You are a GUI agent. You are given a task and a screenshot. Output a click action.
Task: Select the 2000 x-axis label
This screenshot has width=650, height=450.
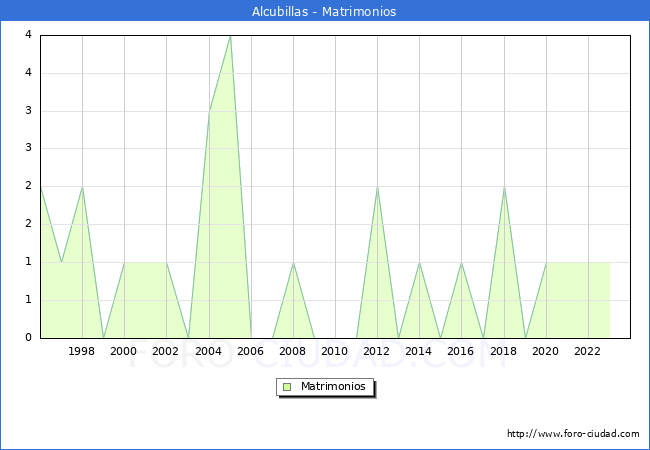[124, 351]
